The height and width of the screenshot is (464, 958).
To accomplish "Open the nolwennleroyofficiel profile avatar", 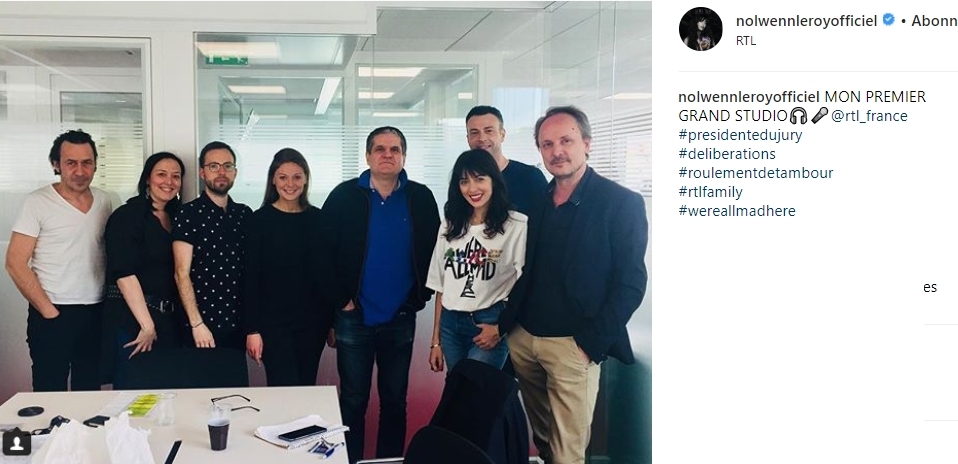I will [700, 29].
